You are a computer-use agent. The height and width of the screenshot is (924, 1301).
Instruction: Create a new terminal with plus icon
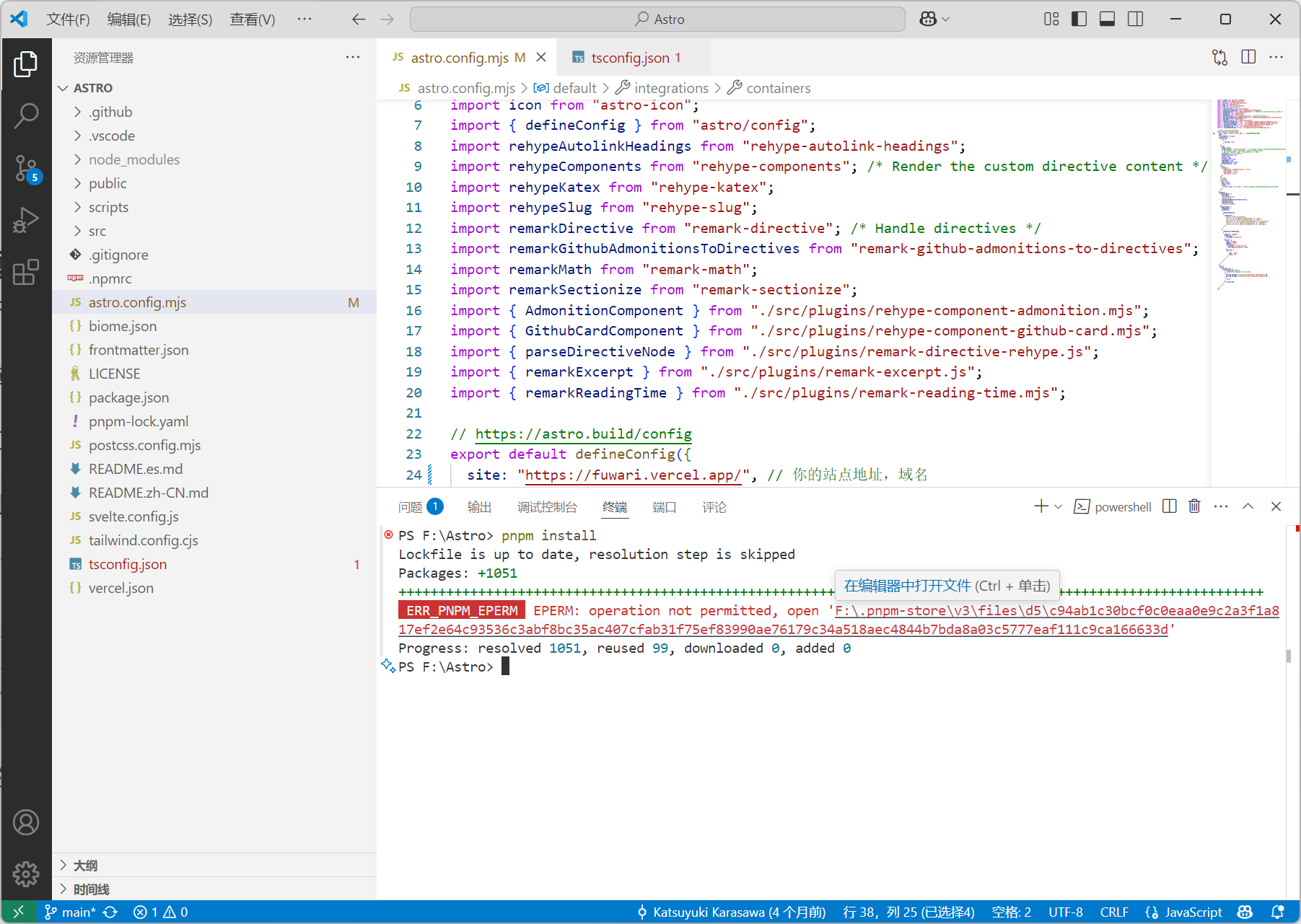(x=1041, y=506)
